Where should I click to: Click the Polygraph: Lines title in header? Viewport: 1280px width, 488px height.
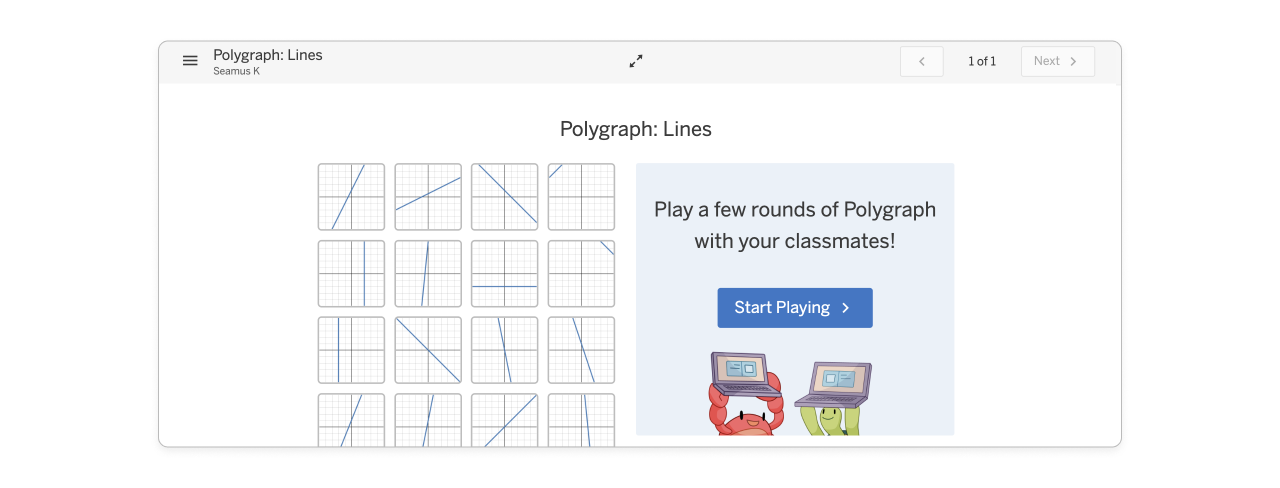268,55
